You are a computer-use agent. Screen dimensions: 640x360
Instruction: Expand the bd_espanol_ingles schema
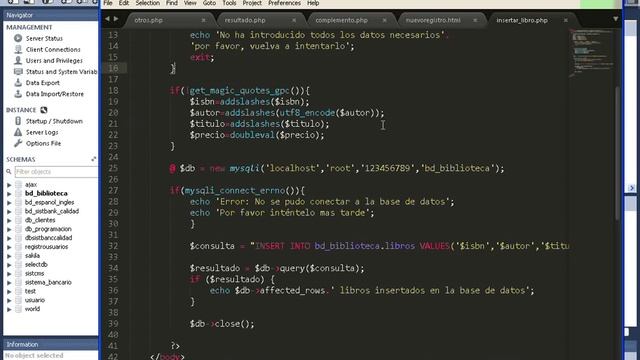click(x=9, y=202)
